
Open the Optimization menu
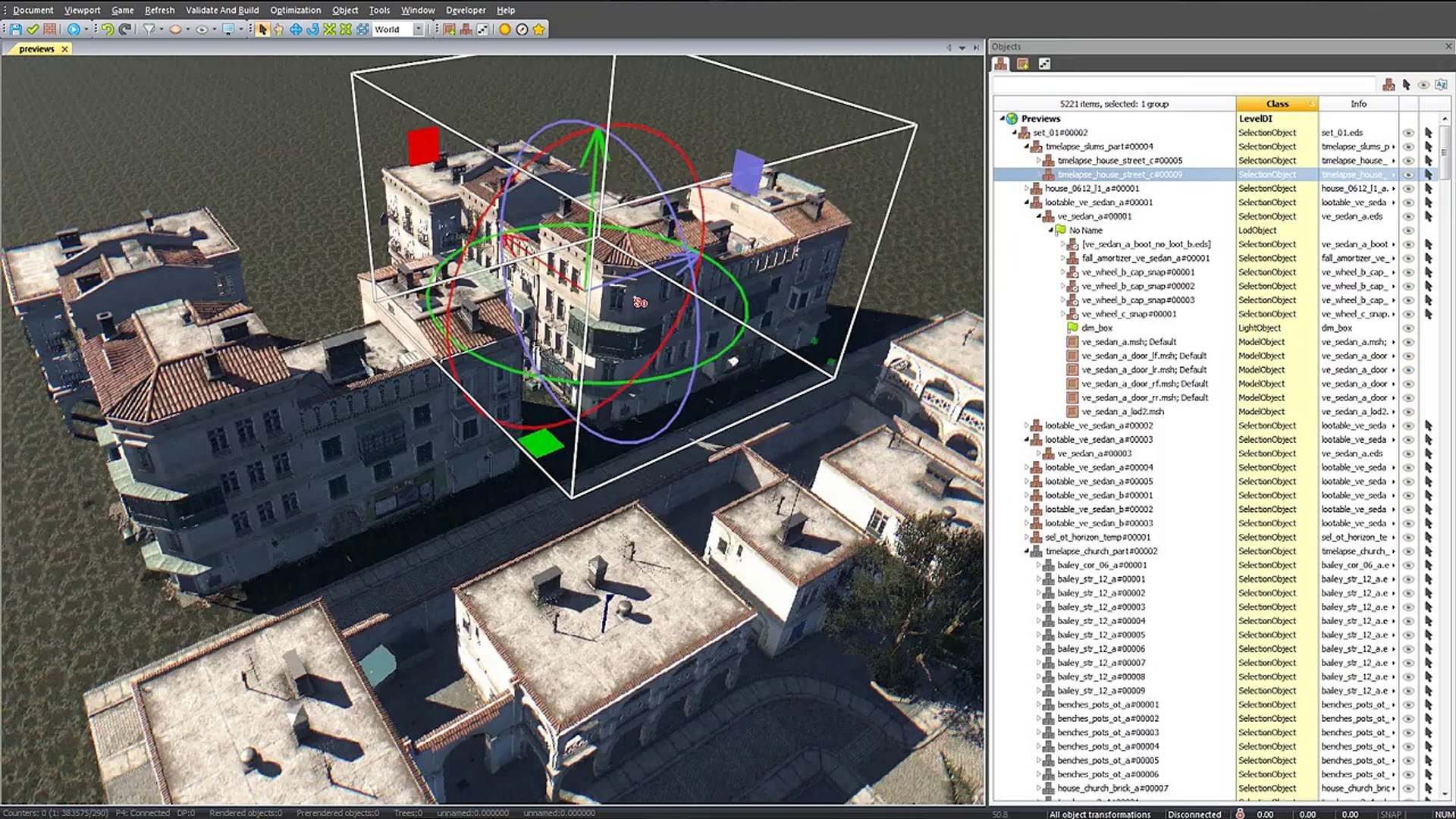[295, 10]
